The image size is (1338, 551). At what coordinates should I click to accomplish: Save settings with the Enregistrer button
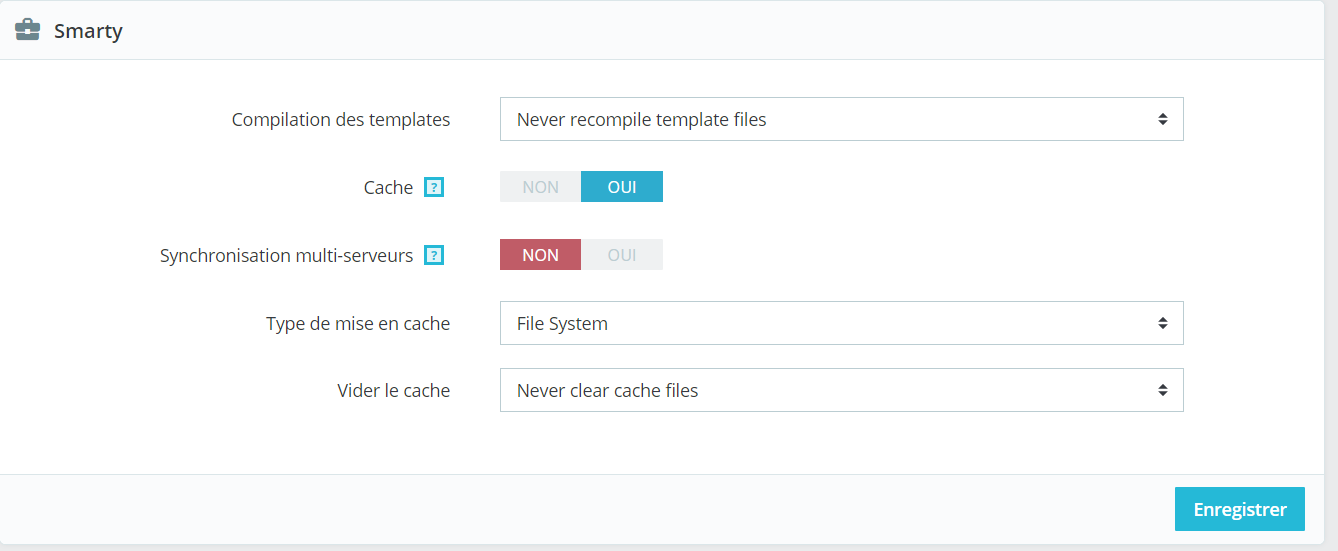[x=1240, y=509]
